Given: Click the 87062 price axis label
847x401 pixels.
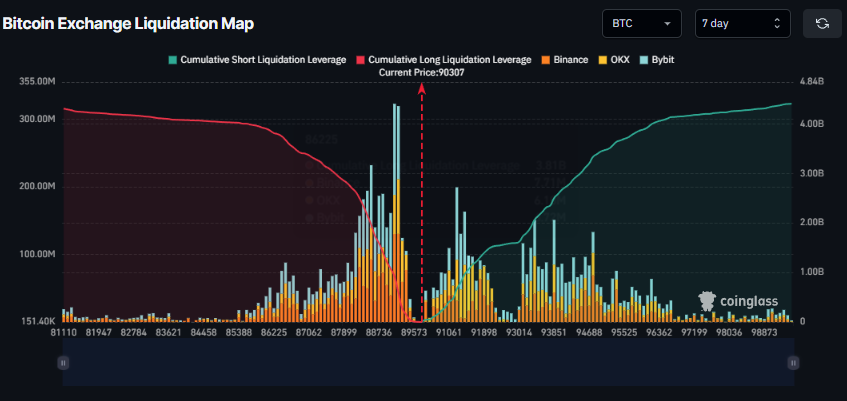Looking at the screenshot, I should click(307, 332).
